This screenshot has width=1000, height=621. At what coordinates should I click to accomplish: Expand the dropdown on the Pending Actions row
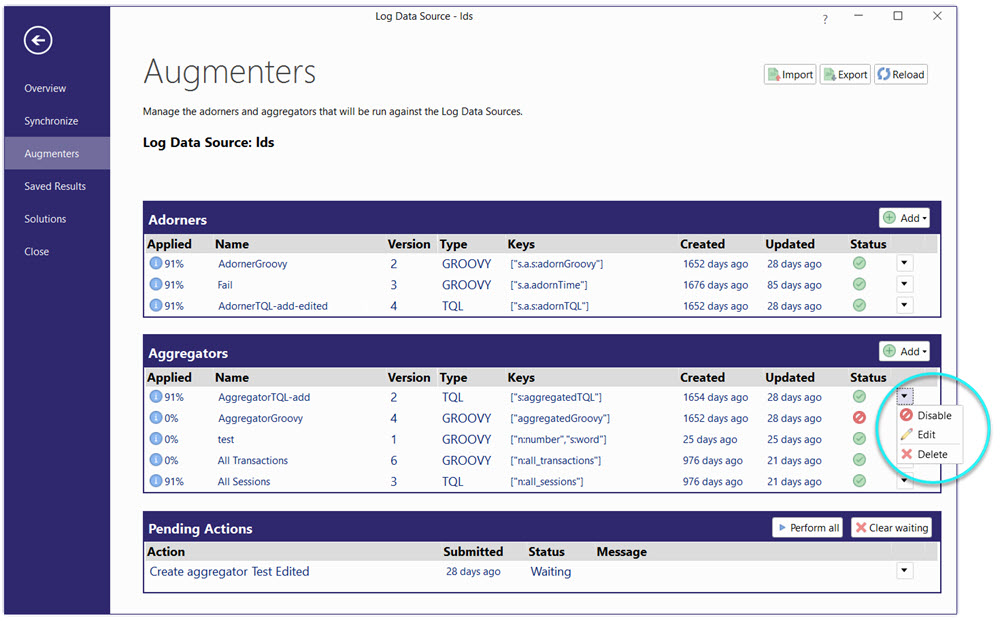click(904, 570)
